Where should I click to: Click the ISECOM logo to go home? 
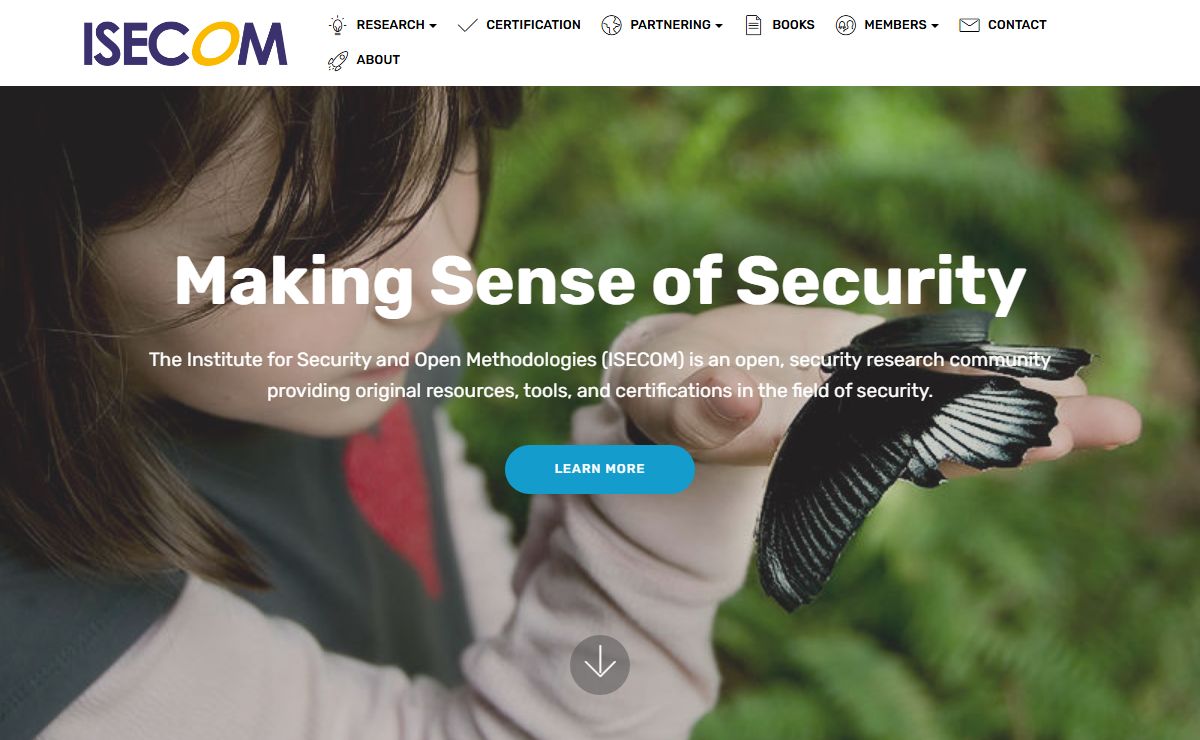pyautogui.click(x=186, y=42)
